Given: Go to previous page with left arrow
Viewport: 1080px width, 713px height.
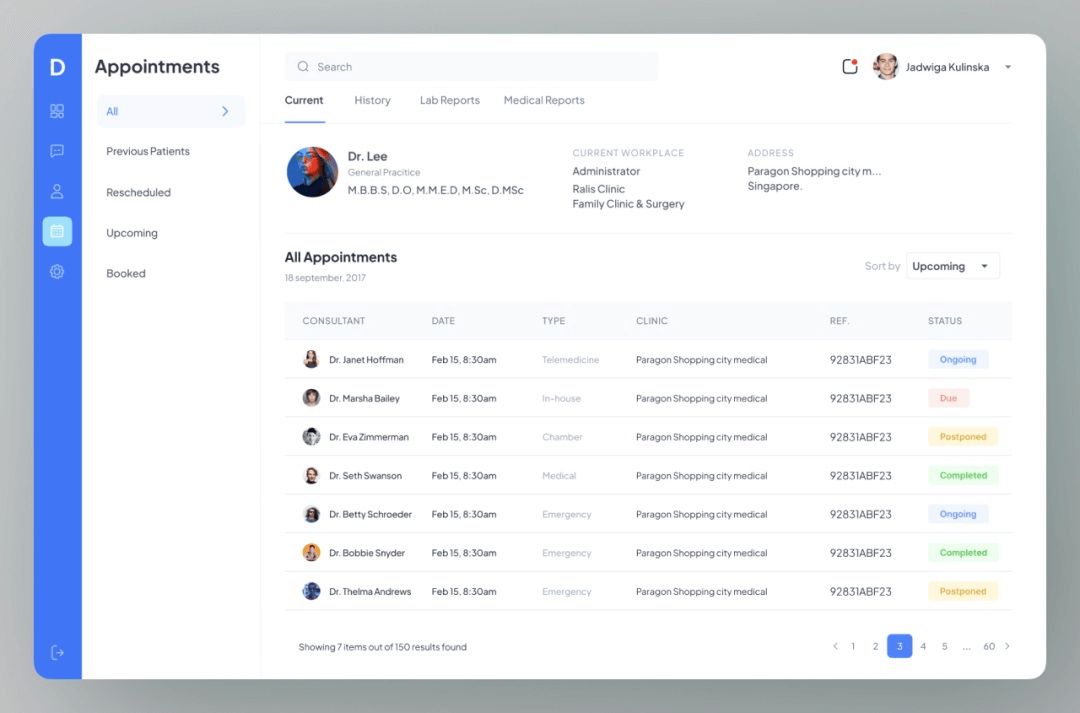Looking at the screenshot, I should coord(835,646).
